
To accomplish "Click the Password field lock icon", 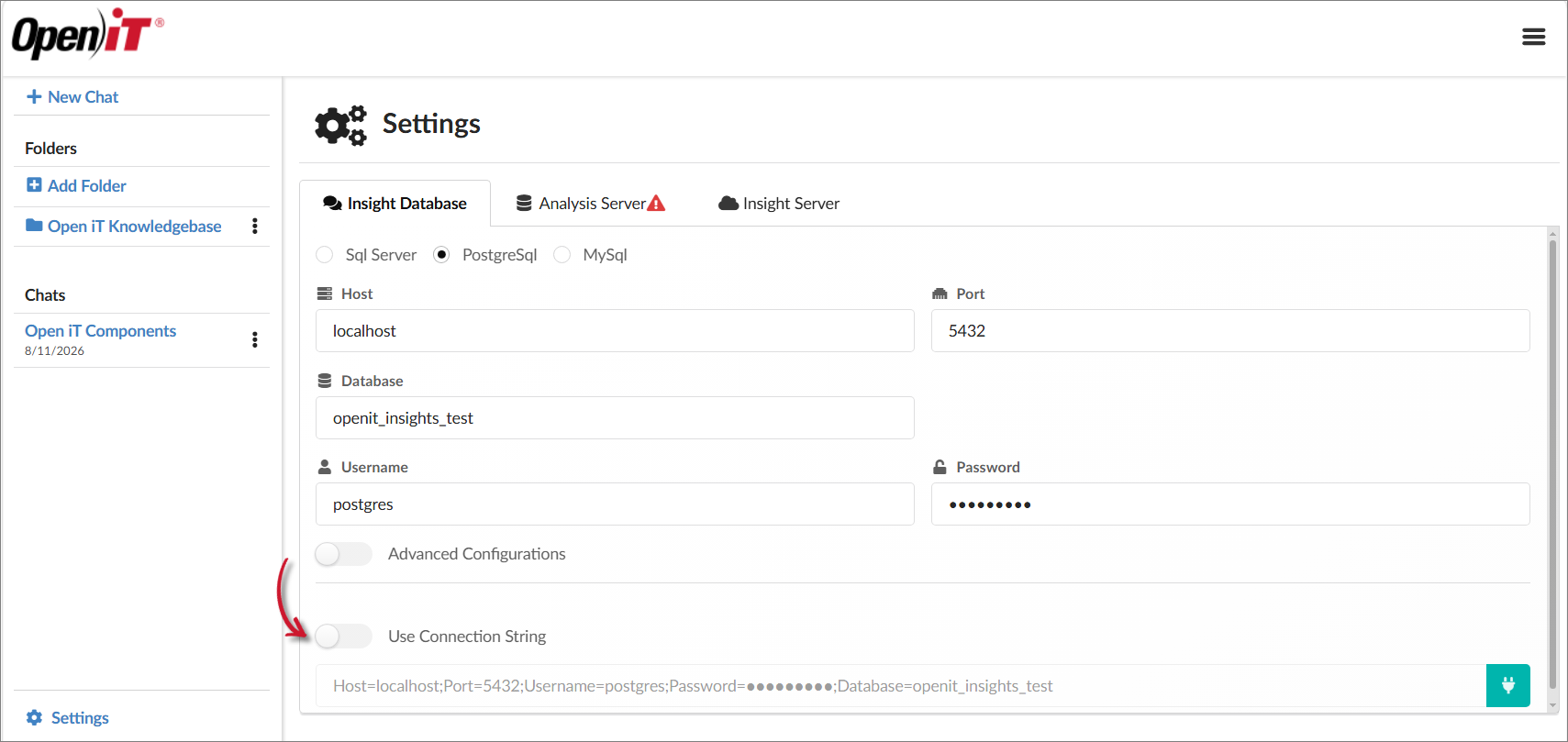I will [940, 467].
